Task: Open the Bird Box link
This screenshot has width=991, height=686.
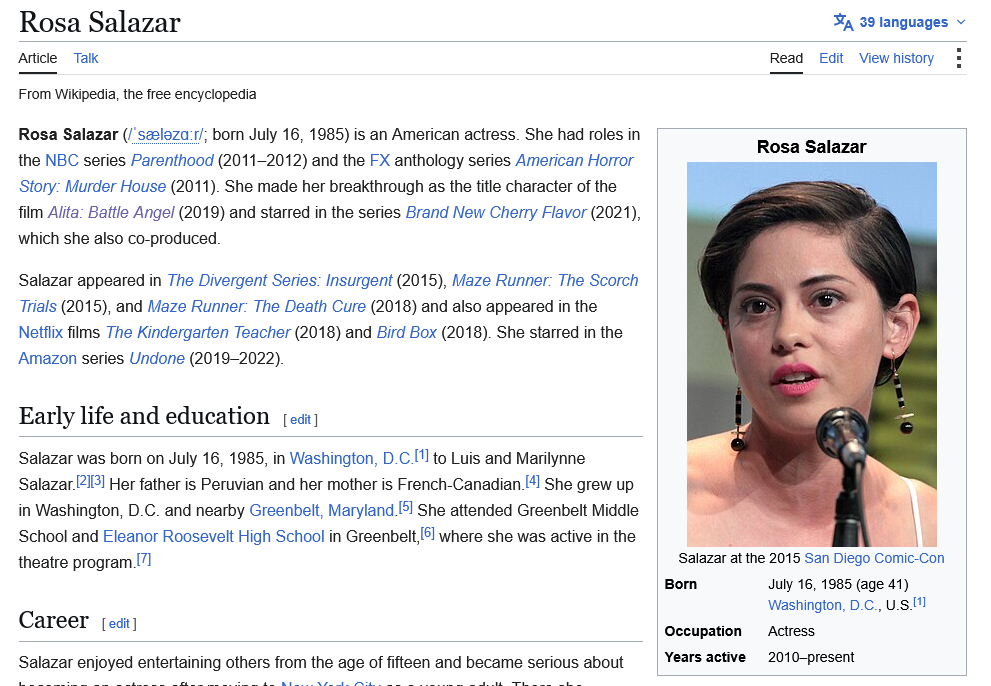Action: pyautogui.click(x=406, y=333)
